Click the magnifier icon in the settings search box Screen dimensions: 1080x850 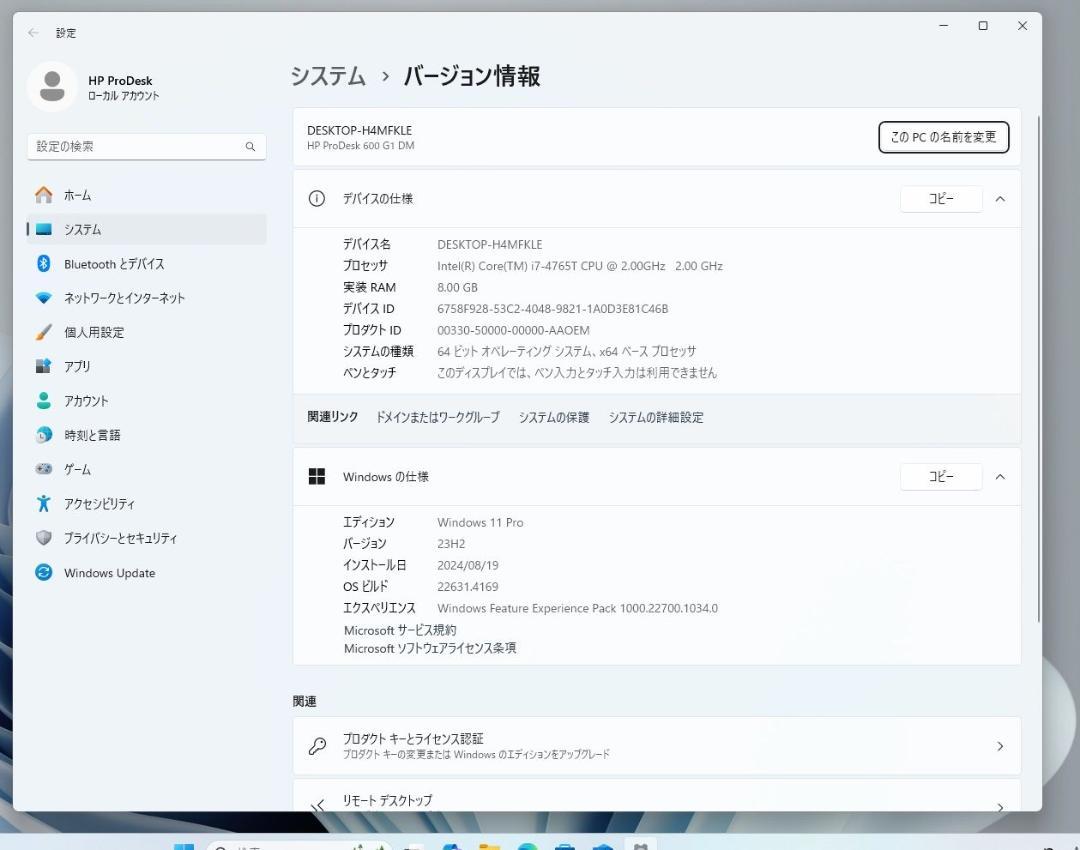[250, 147]
